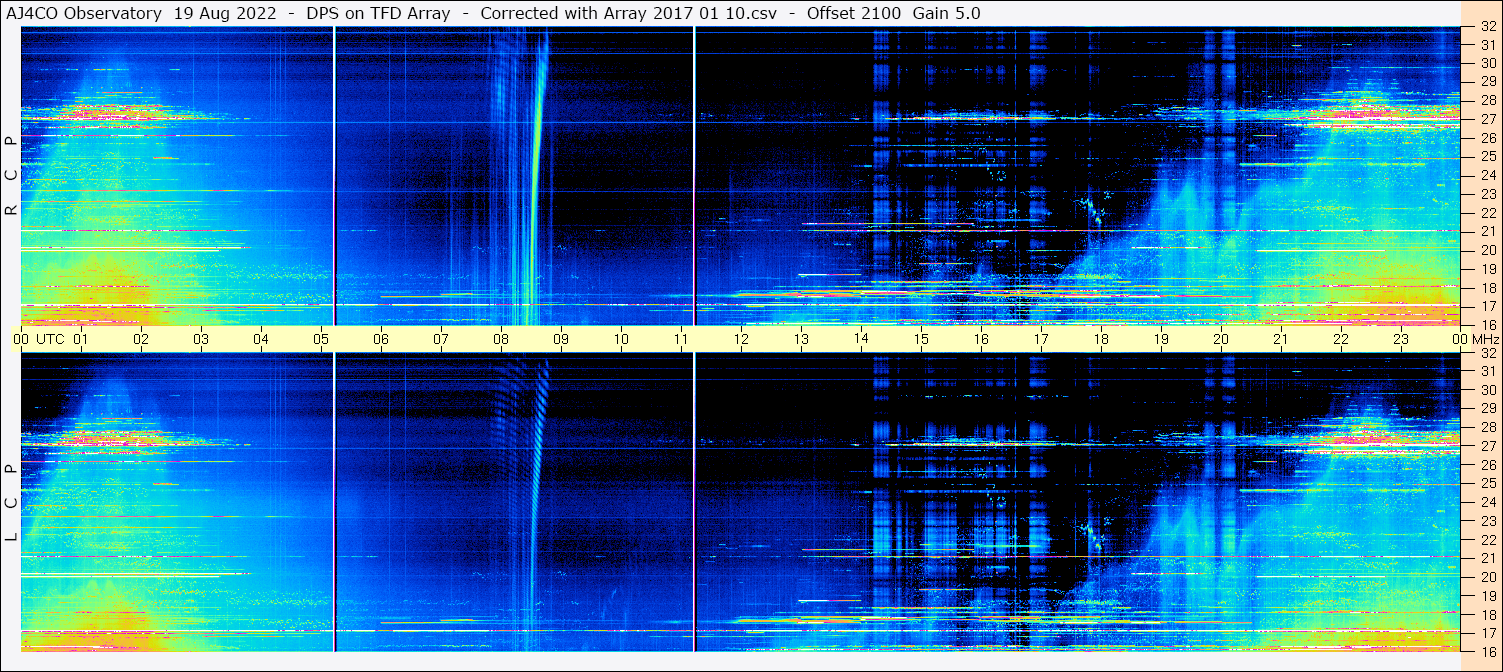Image resolution: width=1503 pixels, height=672 pixels.
Task: Select hour '09' on the time axis
Action: click(x=562, y=339)
